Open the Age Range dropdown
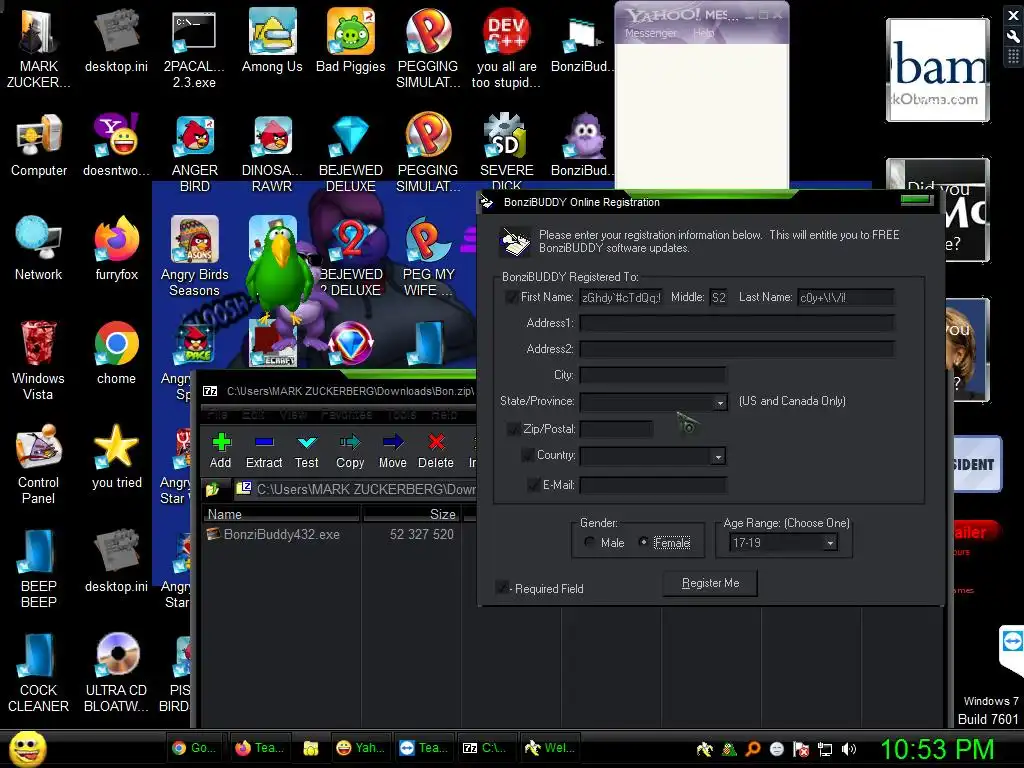The height and width of the screenshot is (768, 1024). coord(830,543)
